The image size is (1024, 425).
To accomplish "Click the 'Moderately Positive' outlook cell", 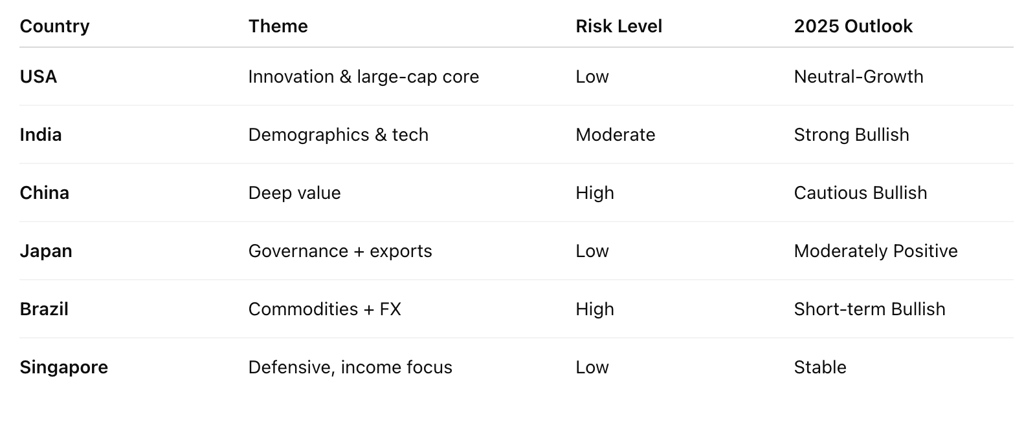I will pos(875,251).
